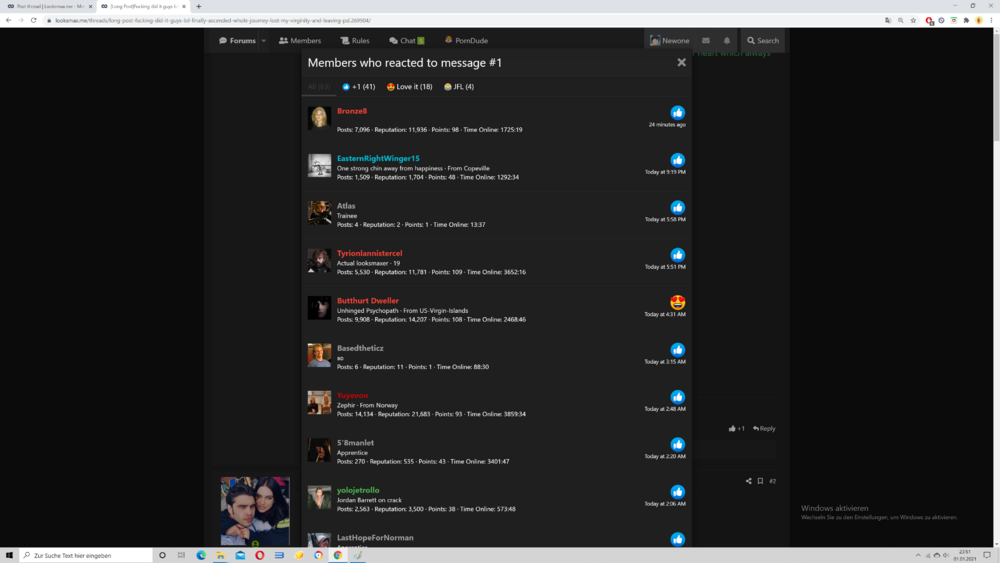Open the inbox envelope icon
Image resolution: width=1000 pixels, height=563 pixels.
pyautogui.click(x=706, y=40)
